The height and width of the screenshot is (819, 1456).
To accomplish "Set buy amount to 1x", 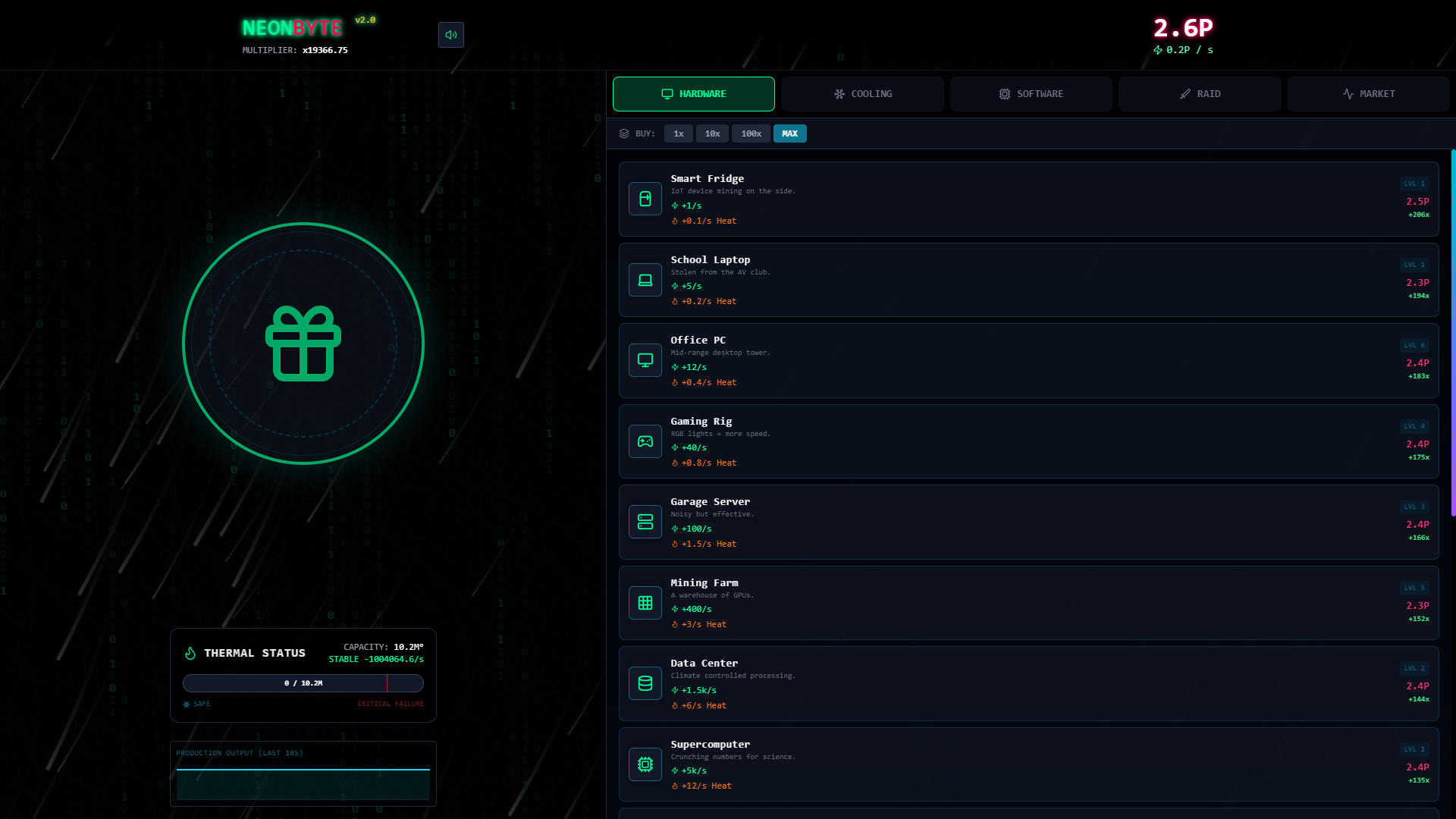I will (679, 133).
